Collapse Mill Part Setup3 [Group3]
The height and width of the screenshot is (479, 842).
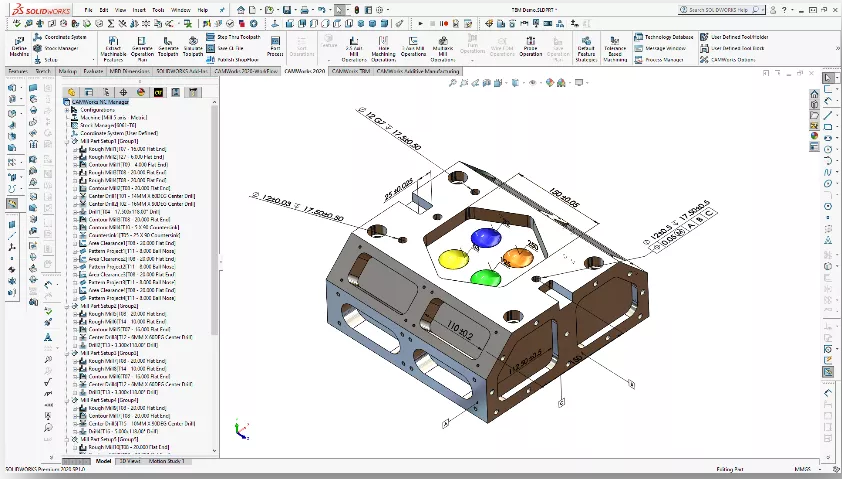coord(67,353)
